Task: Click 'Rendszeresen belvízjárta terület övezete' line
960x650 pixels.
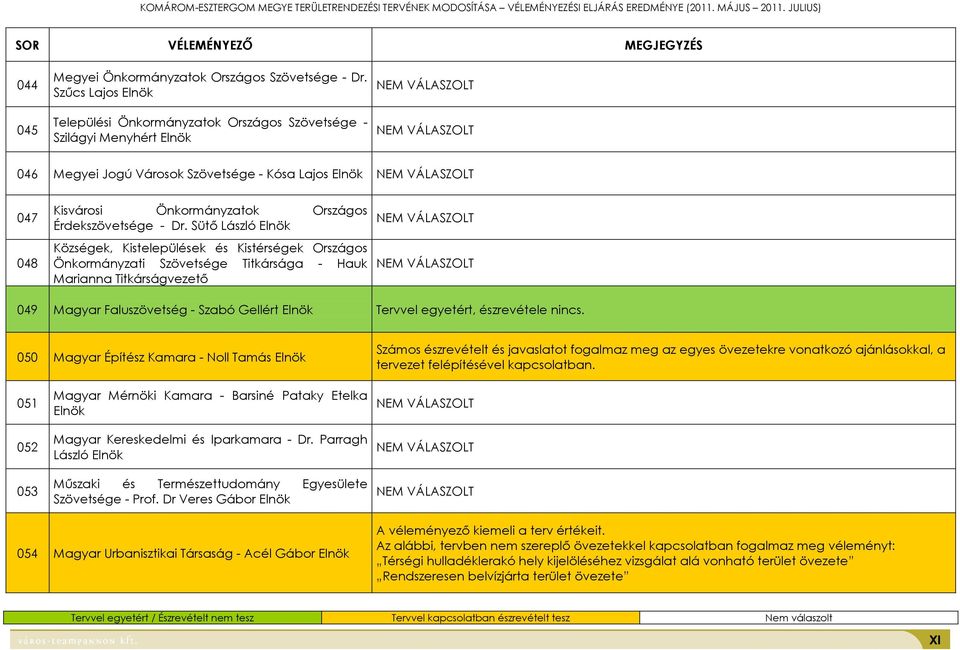Action: pos(502,576)
